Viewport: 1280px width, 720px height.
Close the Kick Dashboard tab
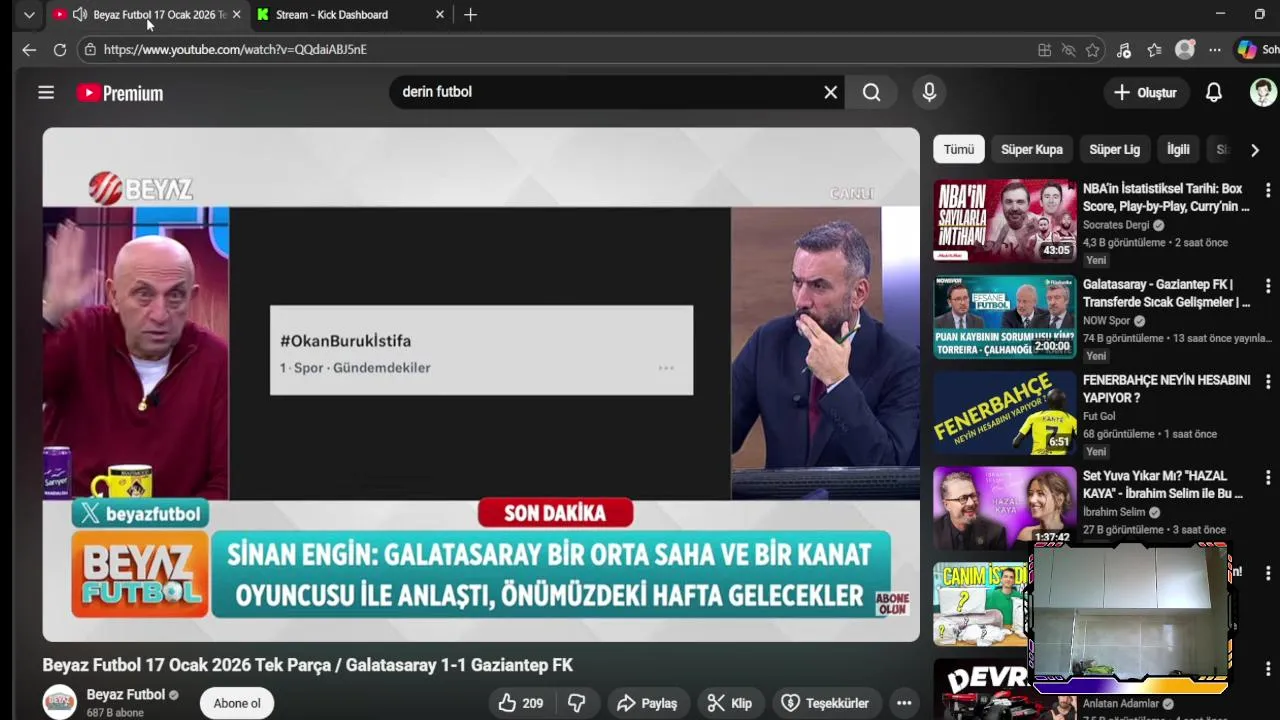coord(439,15)
